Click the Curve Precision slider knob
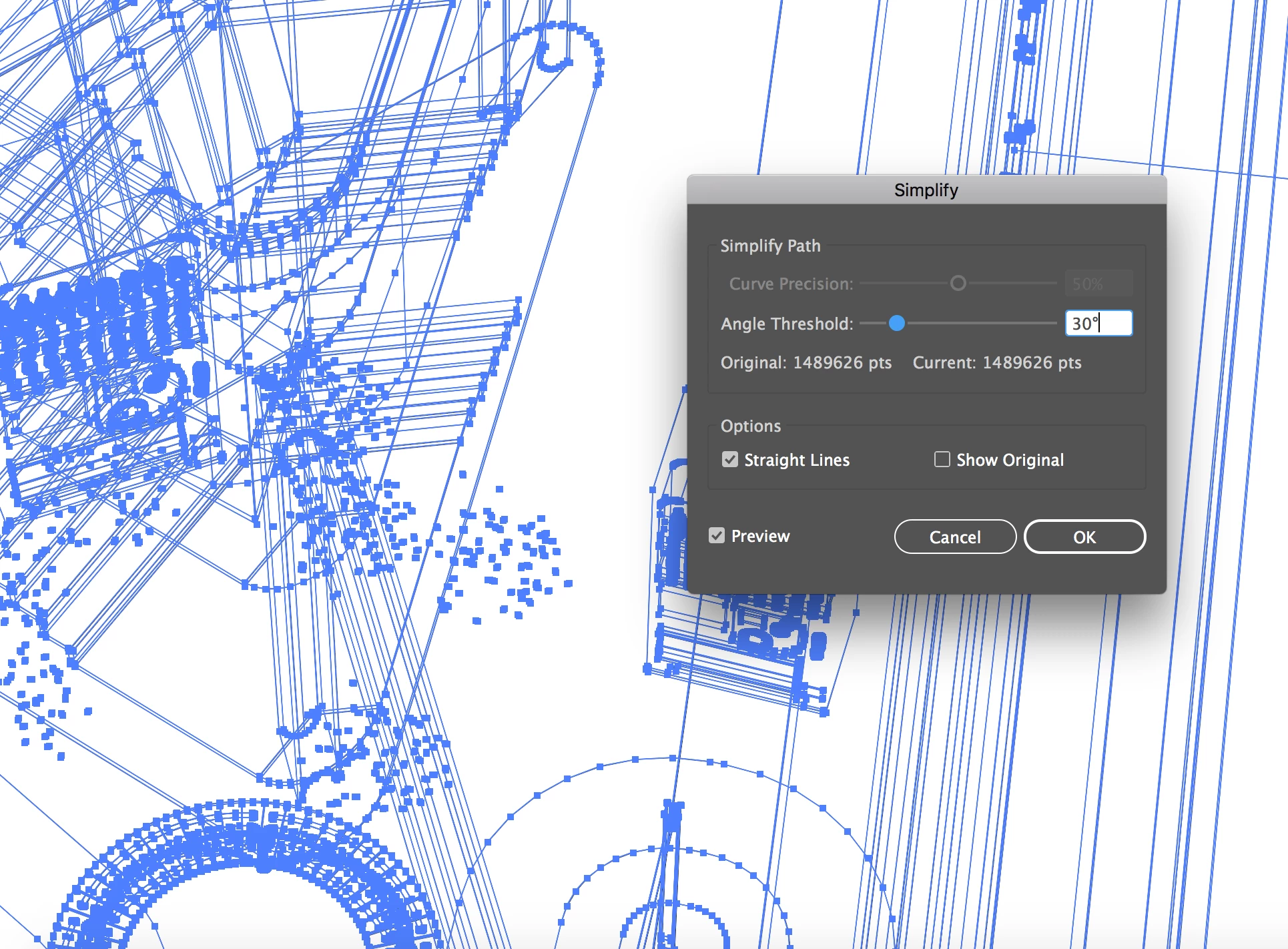The image size is (1288, 949). (x=958, y=284)
